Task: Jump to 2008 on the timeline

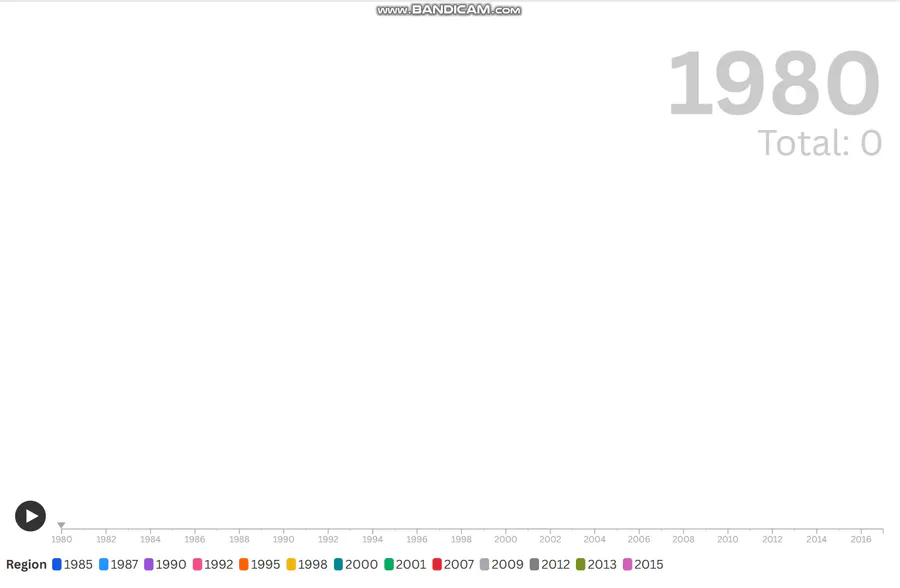Action: tap(683, 539)
